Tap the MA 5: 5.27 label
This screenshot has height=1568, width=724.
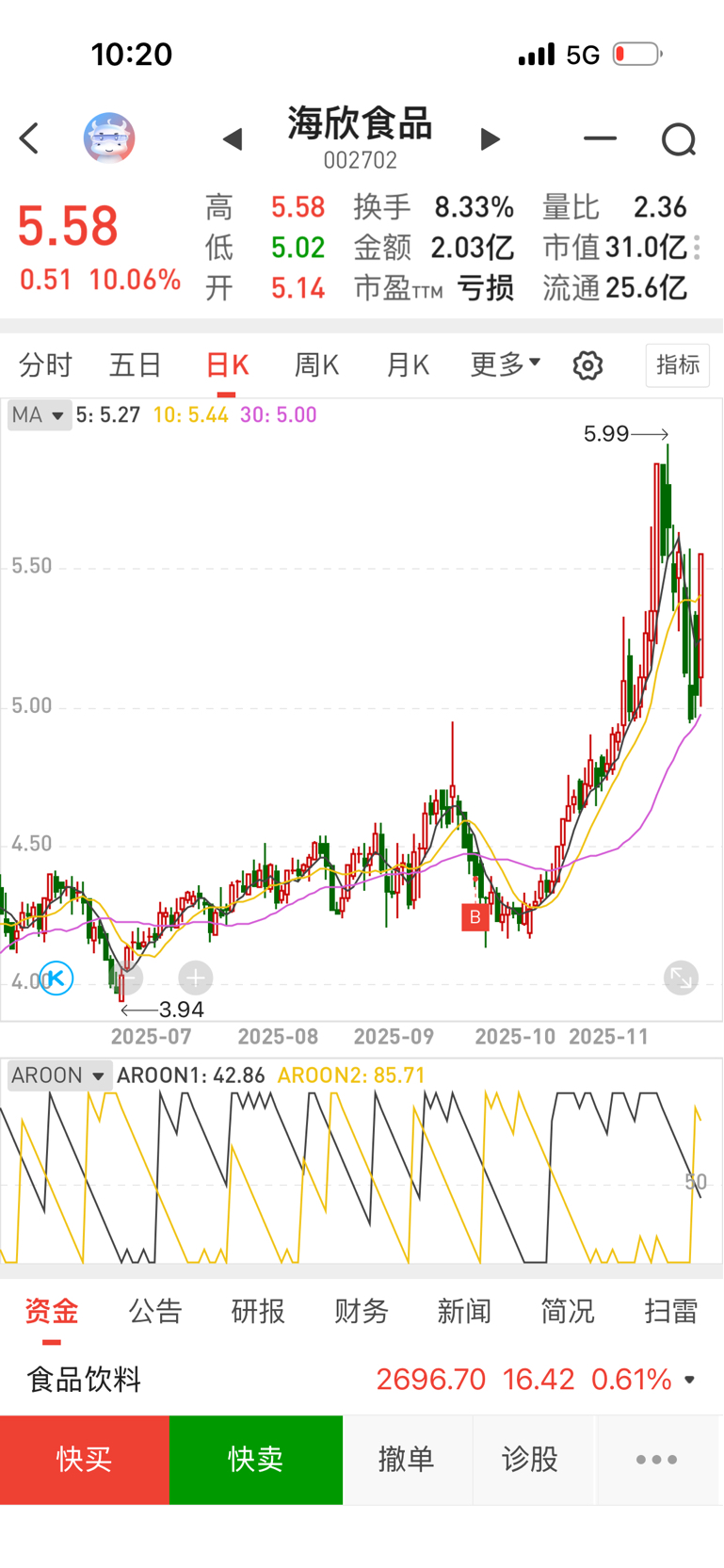108,415
